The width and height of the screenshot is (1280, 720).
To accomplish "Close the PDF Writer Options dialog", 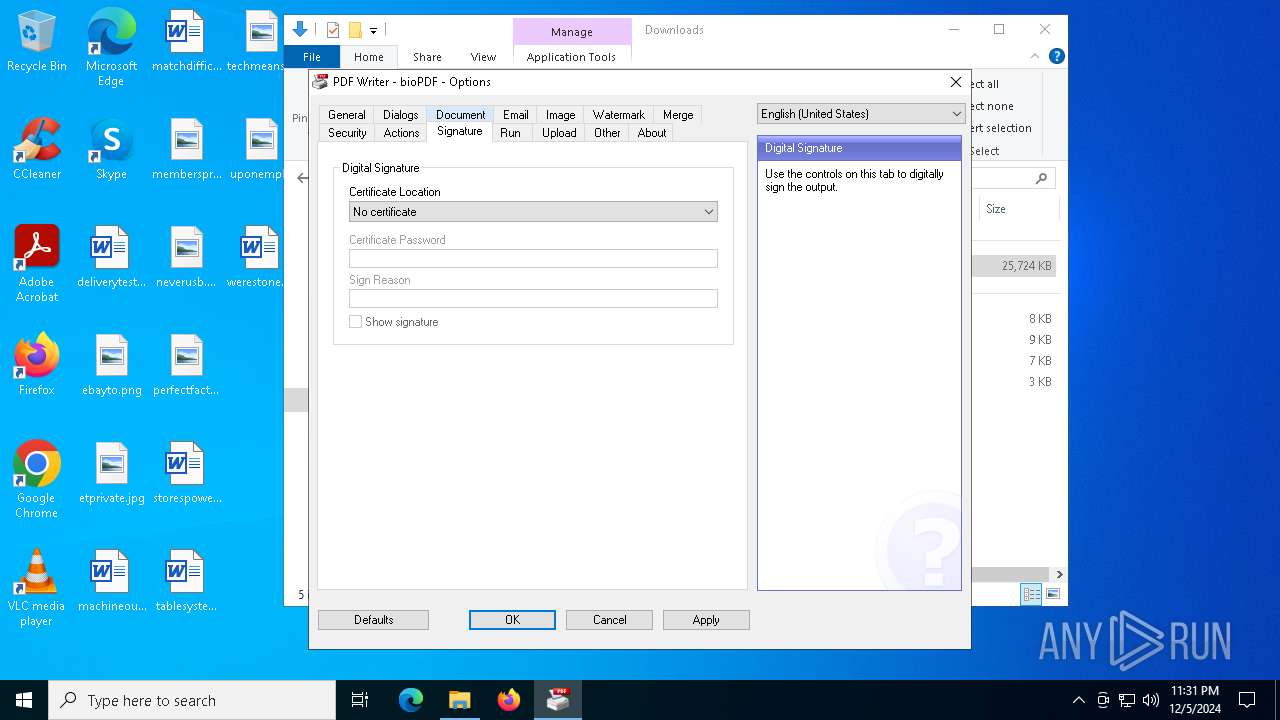I will pos(956,82).
